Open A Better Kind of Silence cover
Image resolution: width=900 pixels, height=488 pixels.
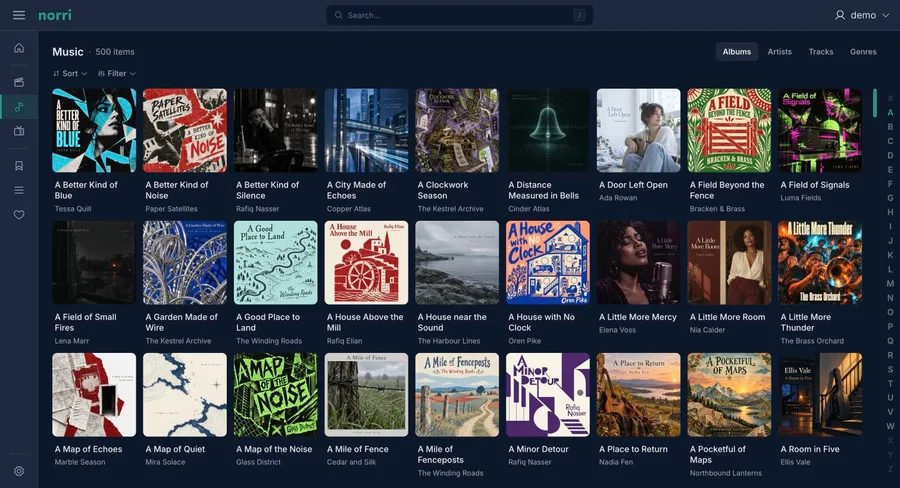pos(276,130)
